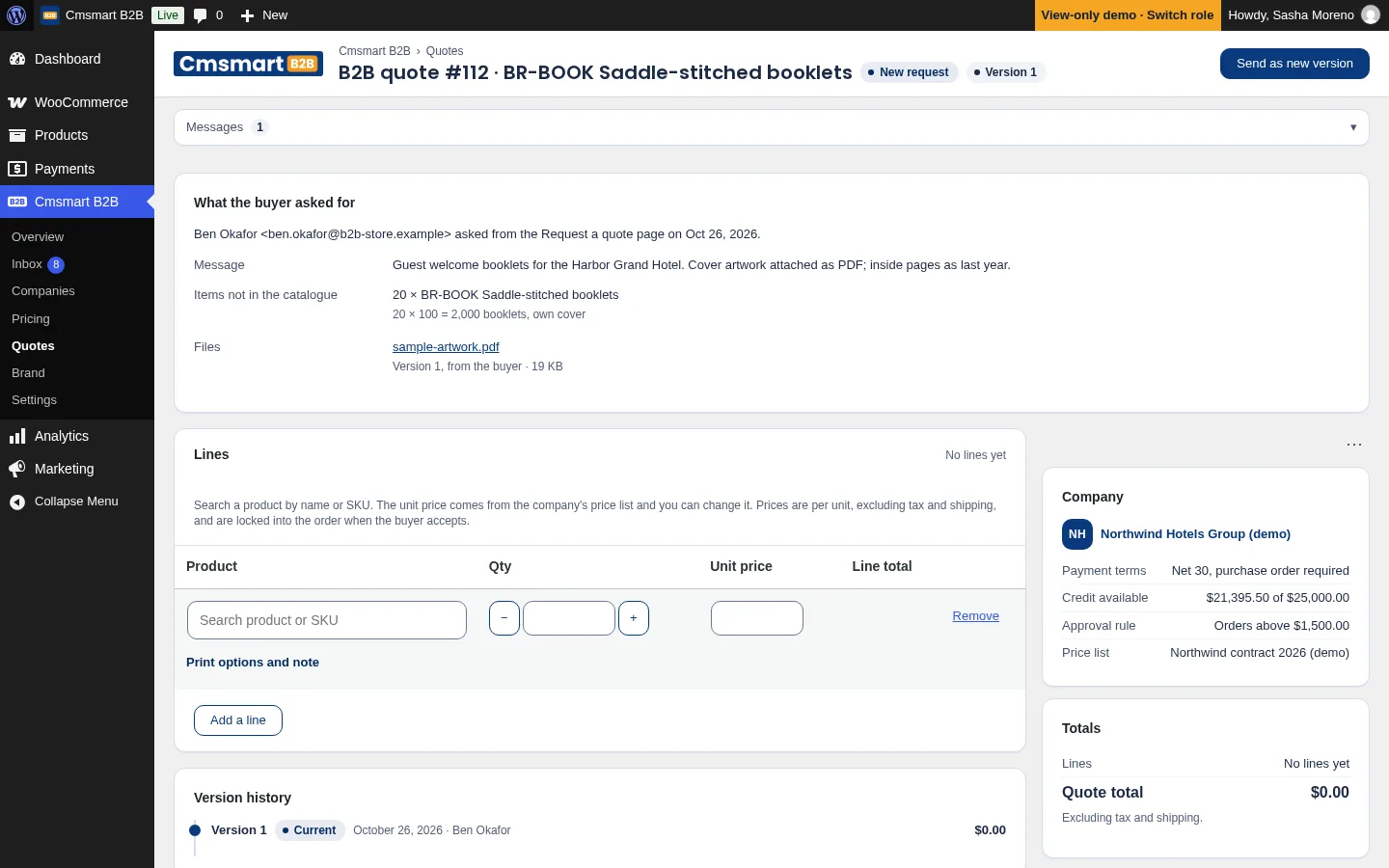Click the Payments dollar icon

[17, 169]
